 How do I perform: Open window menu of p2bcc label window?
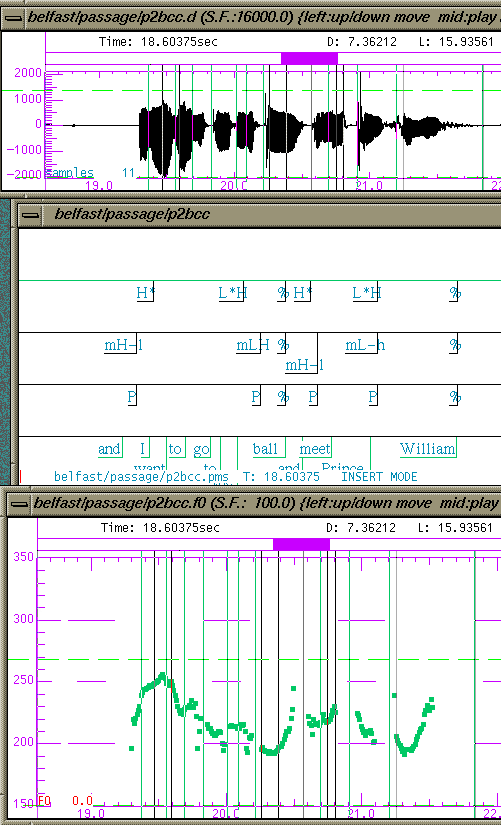click(x=31, y=215)
